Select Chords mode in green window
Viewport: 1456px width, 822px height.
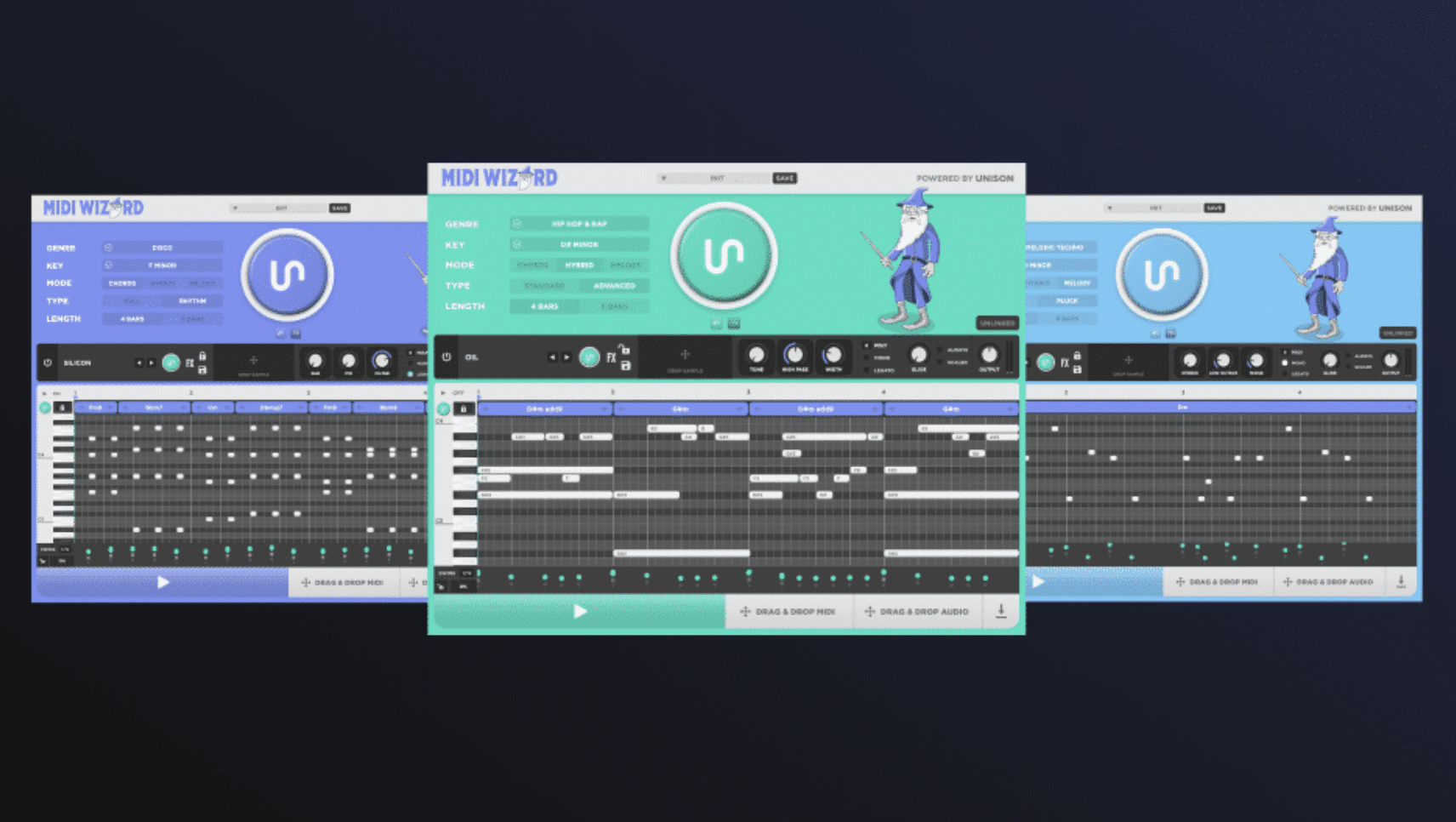coord(532,265)
